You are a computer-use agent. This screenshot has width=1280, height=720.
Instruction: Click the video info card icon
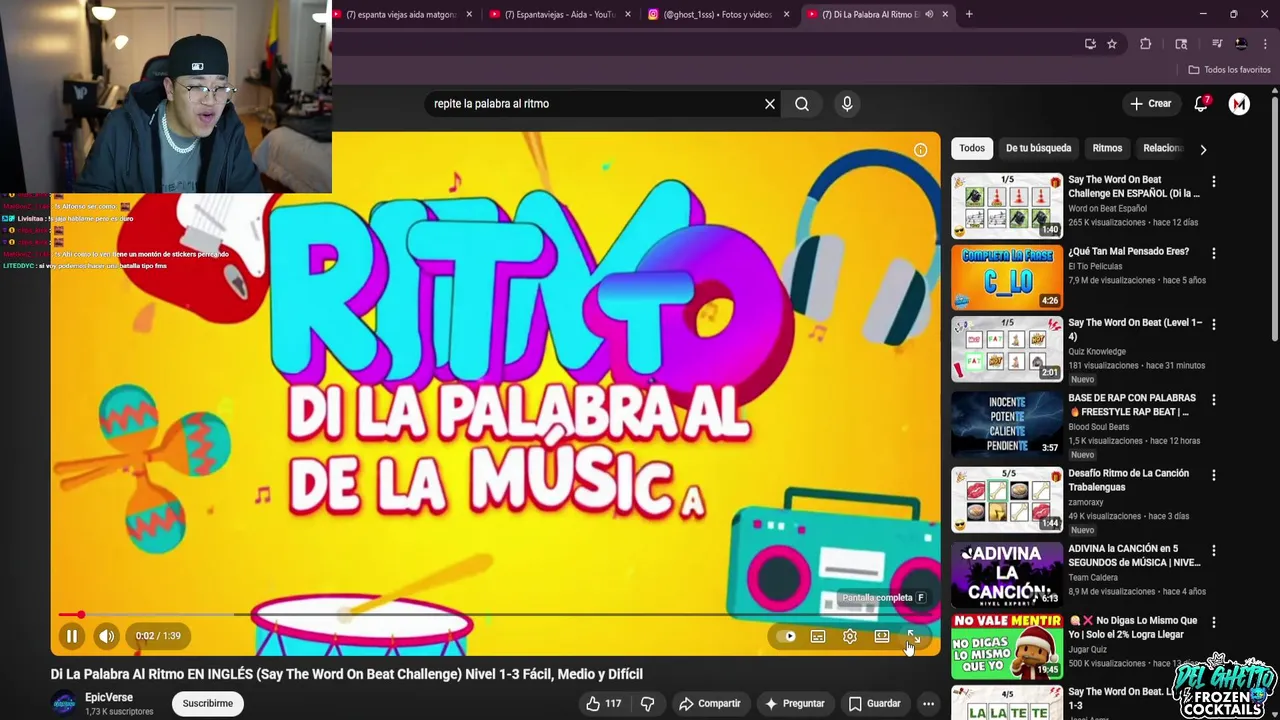coord(920,150)
